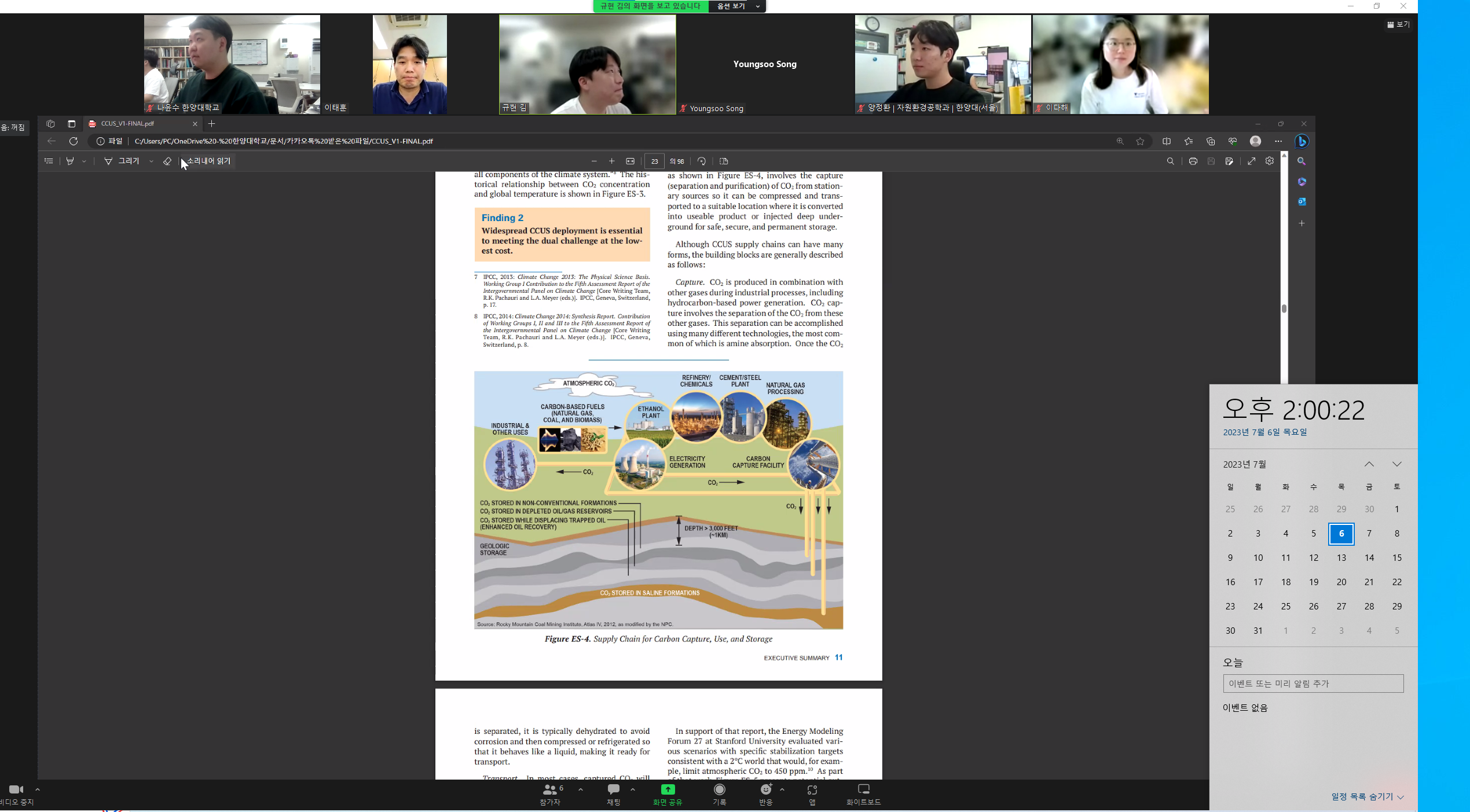Go to the next calendar month
This screenshot has width=1470, height=812.
pyautogui.click(x=1396, y=464)
